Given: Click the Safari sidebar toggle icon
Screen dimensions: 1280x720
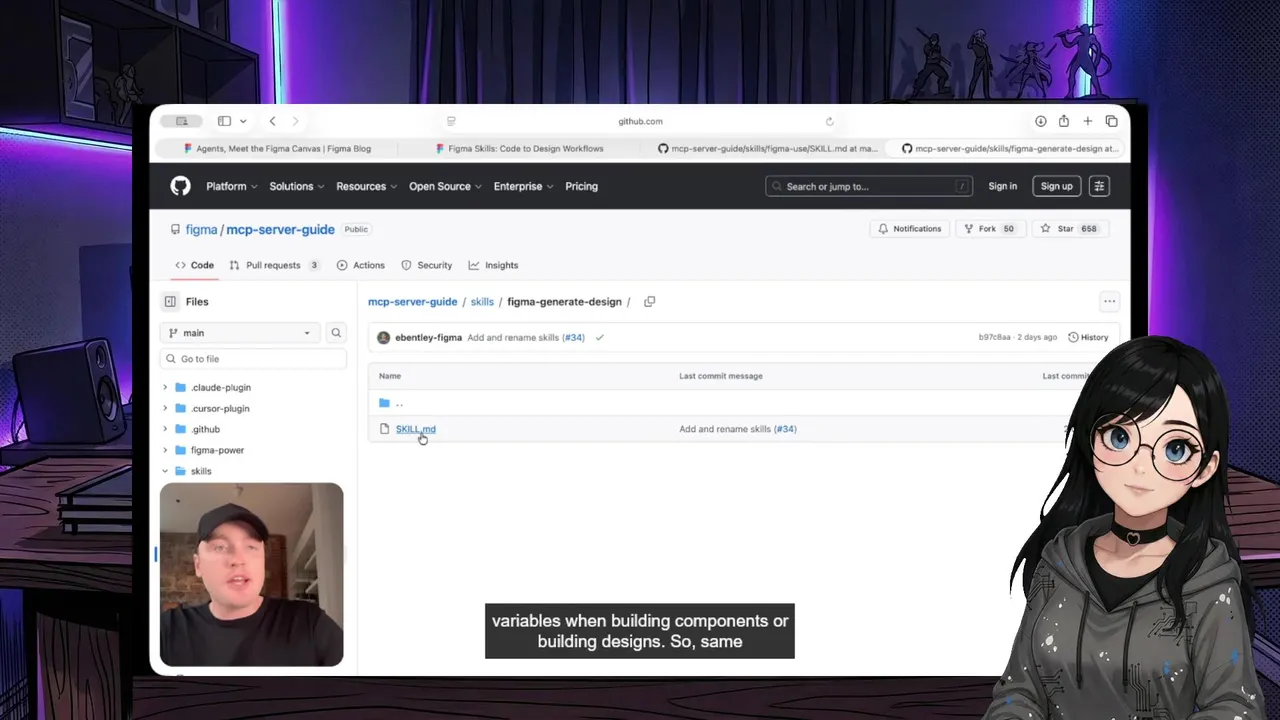Looking at the screenshot, I should (224, 121).
